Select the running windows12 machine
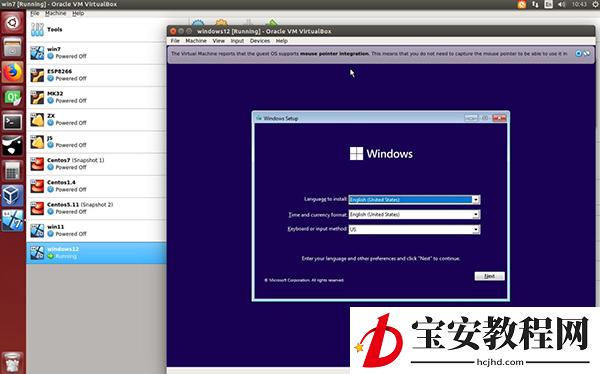Screen dimensions: 600x374 coord(96,253)
